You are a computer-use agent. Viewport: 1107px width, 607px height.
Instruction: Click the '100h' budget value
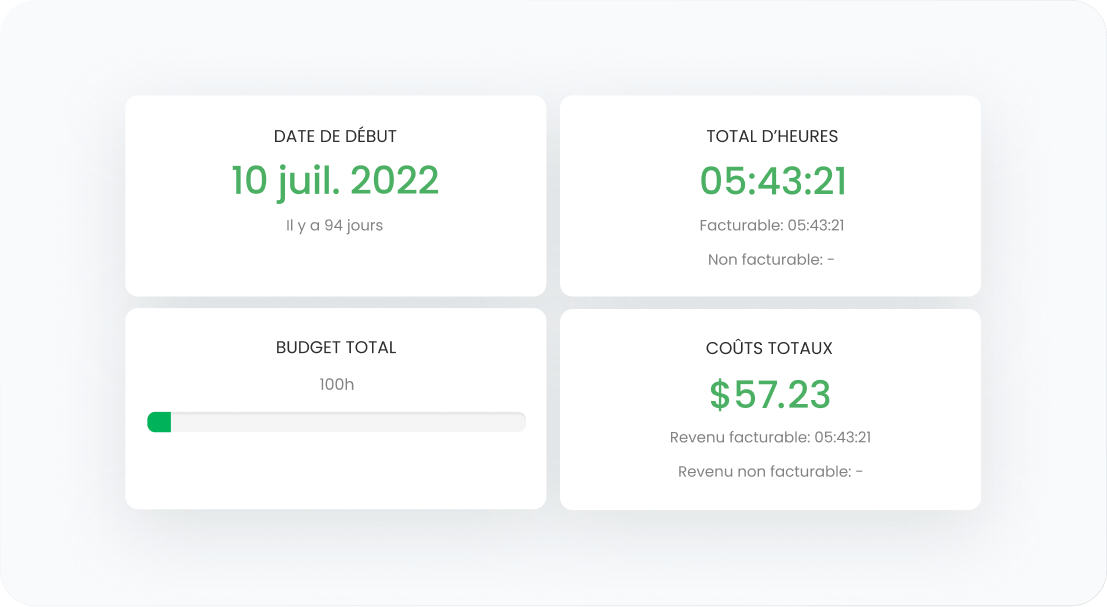(337, 385)
